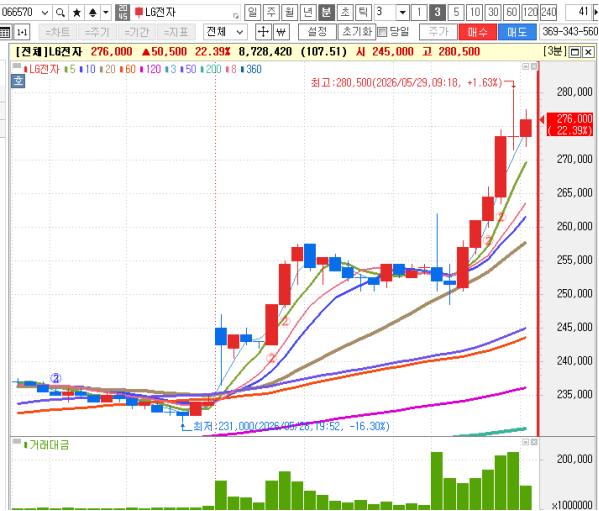This screenshot has width=599, height=511.
Task: Toggle the won (₩) price icon
Action: 281,32
